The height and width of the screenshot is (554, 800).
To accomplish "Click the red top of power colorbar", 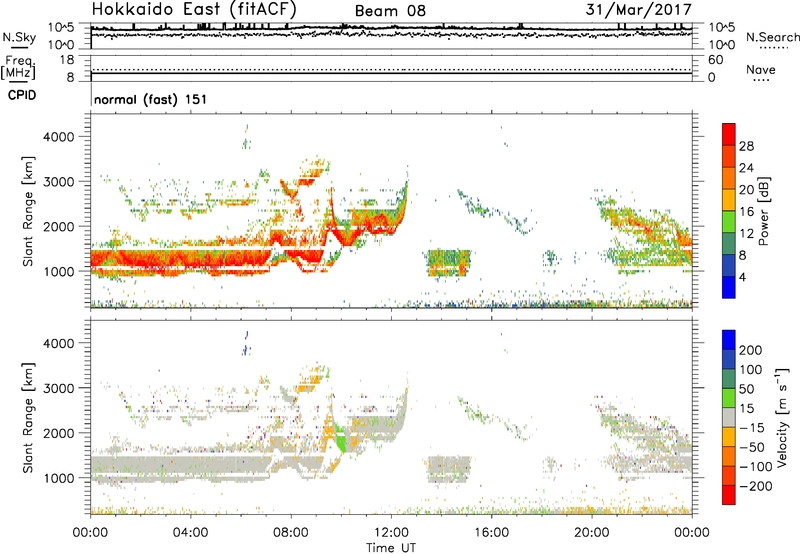I will coord(729,134).
